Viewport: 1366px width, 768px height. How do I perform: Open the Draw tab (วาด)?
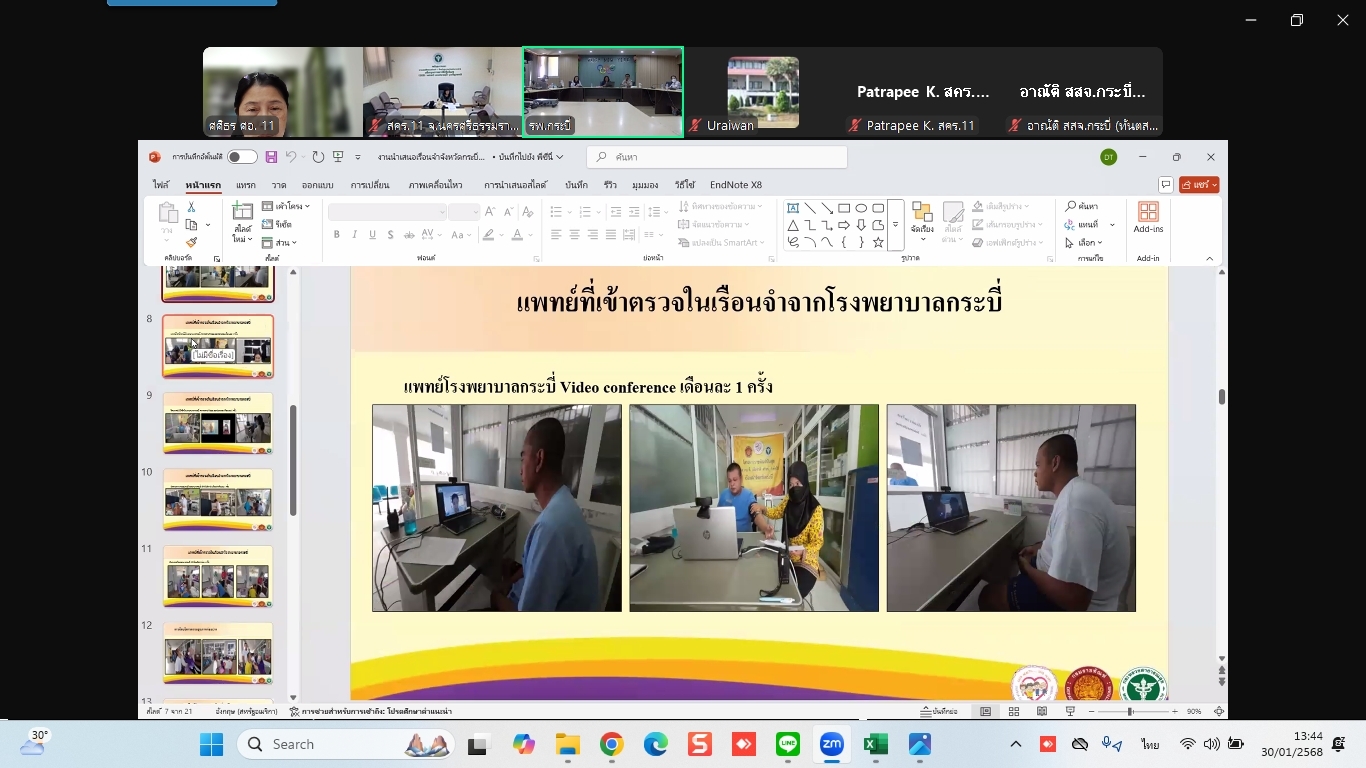(279, 185)
